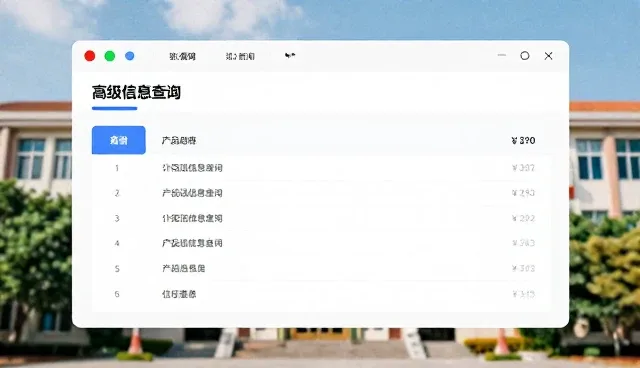Open the item name in row 2

click(x=192, y=193)
